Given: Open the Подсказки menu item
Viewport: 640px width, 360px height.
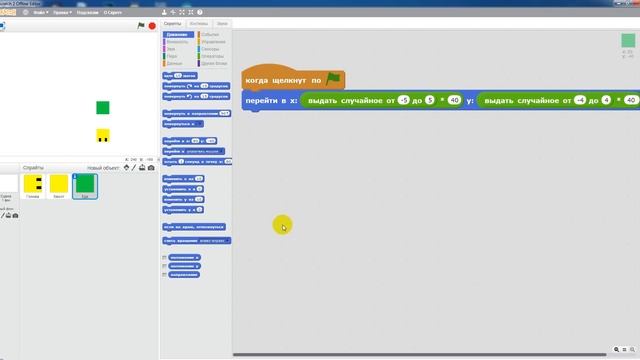Looking at the screenshot, I should 87,12.
